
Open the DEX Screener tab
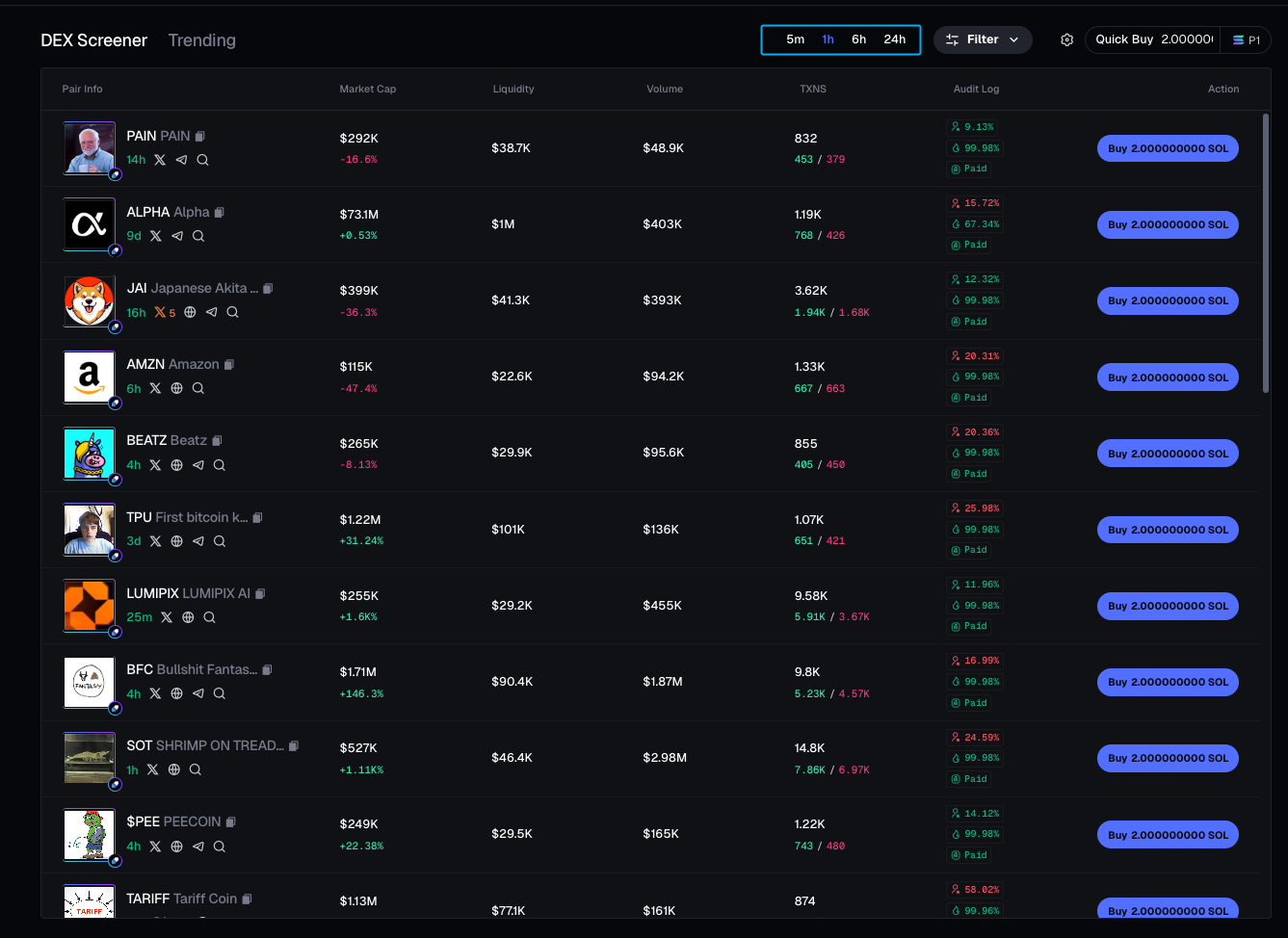93,40
